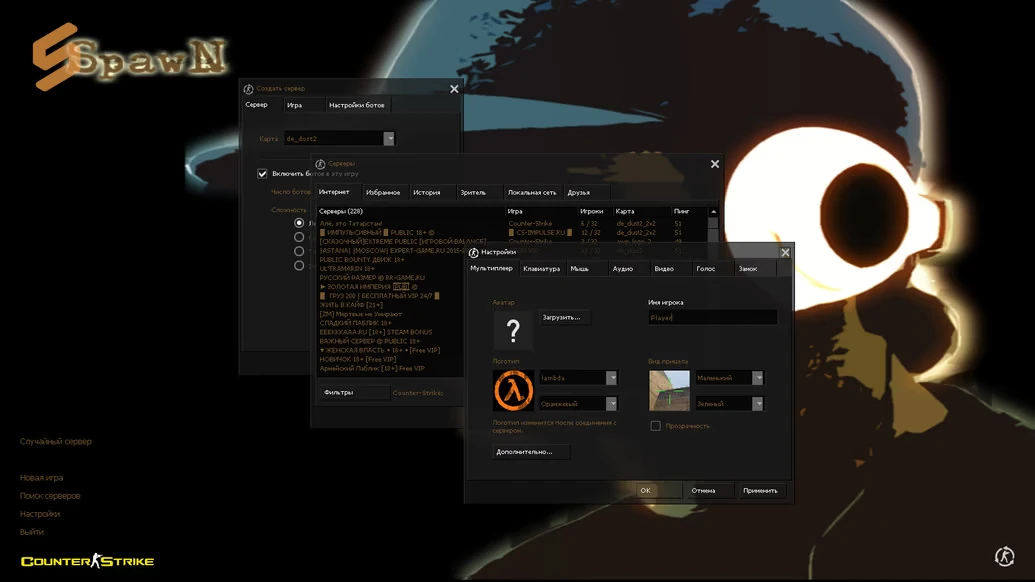Select the first difficulty radio button

coord(299,223)
